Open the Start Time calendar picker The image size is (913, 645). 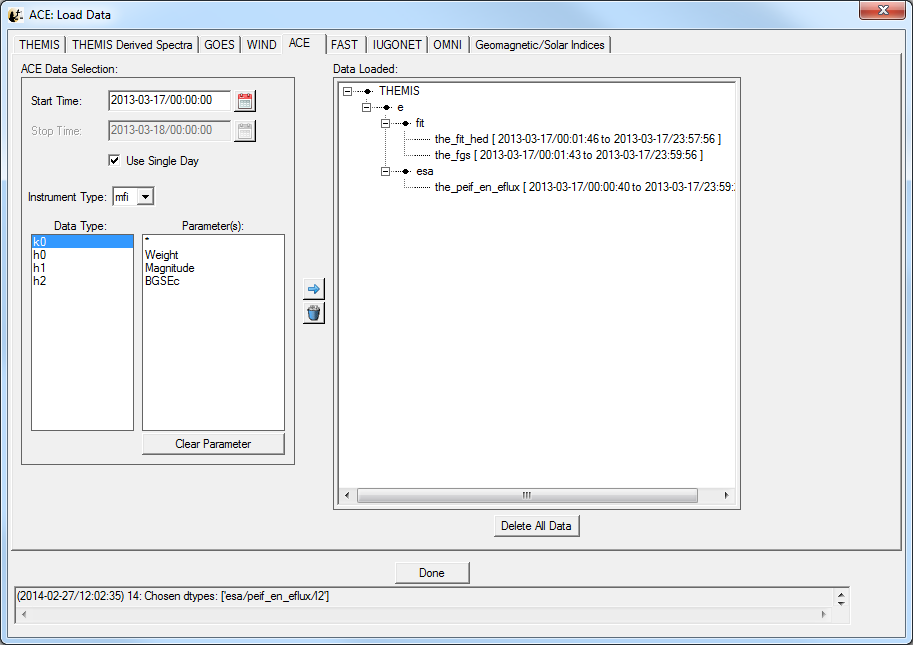pos(245,101)
